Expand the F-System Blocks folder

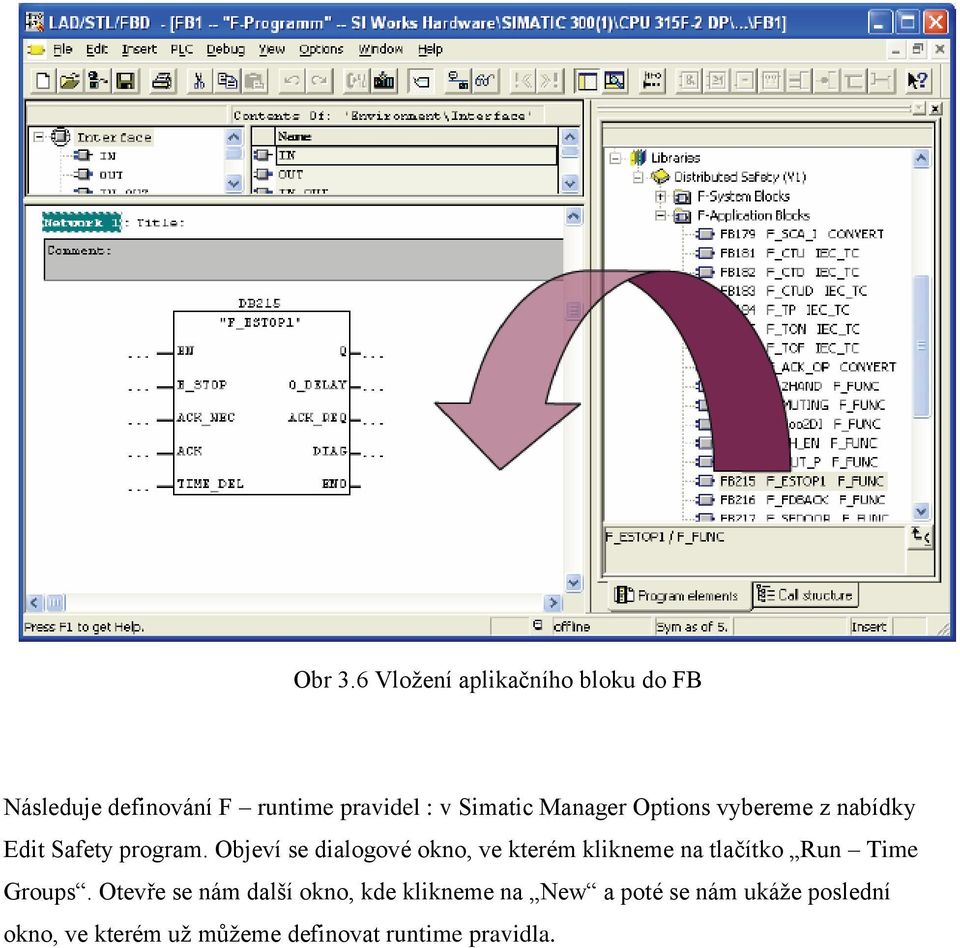660,197
